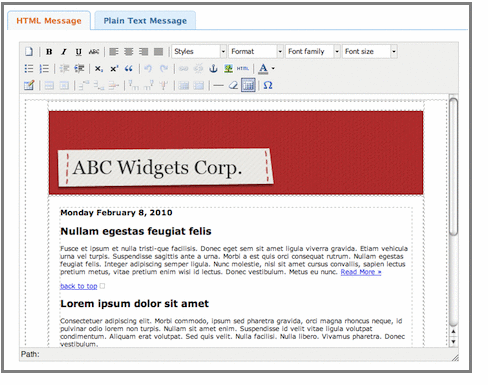Open the Format dropdown
Screen dimensions: 488x385
[x=256, y=52]
